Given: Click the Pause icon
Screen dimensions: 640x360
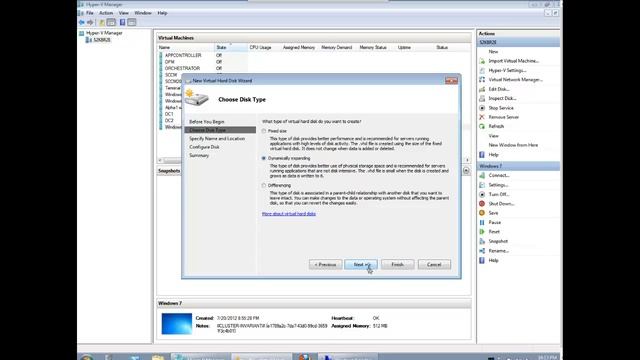Looking at the screenshot, I should click(482, 222).
